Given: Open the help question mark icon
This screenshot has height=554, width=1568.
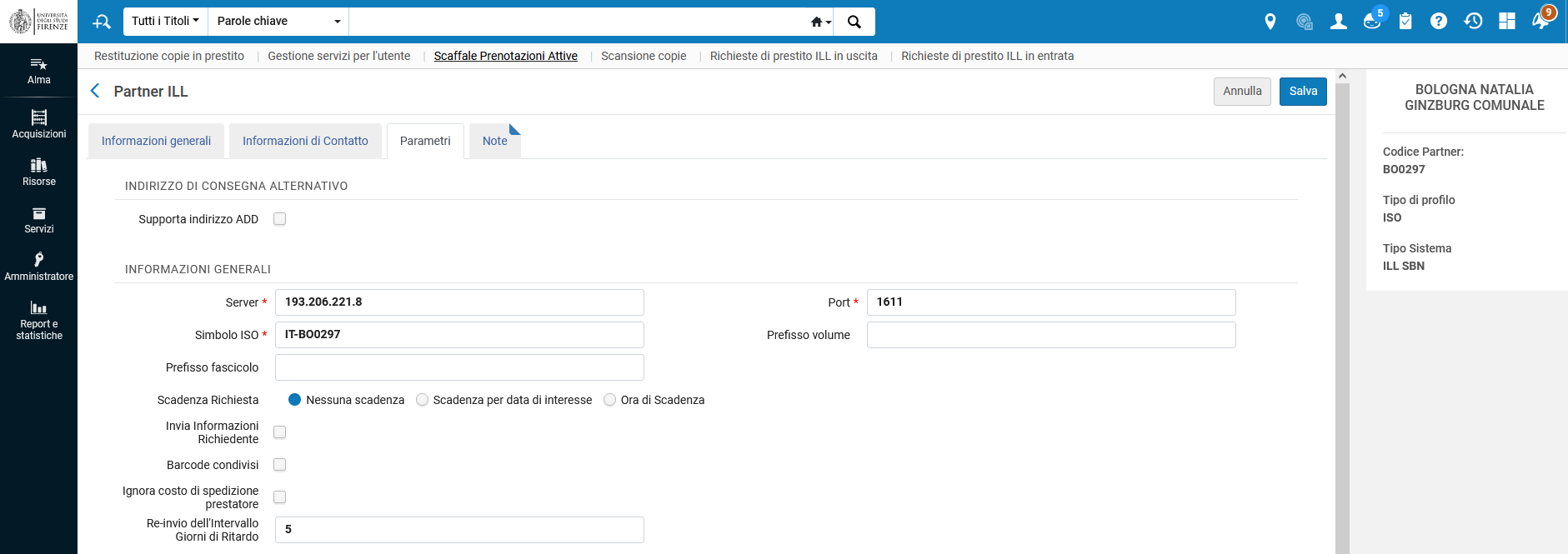Looking at the screenshot, I should [x=1439, y=22].
